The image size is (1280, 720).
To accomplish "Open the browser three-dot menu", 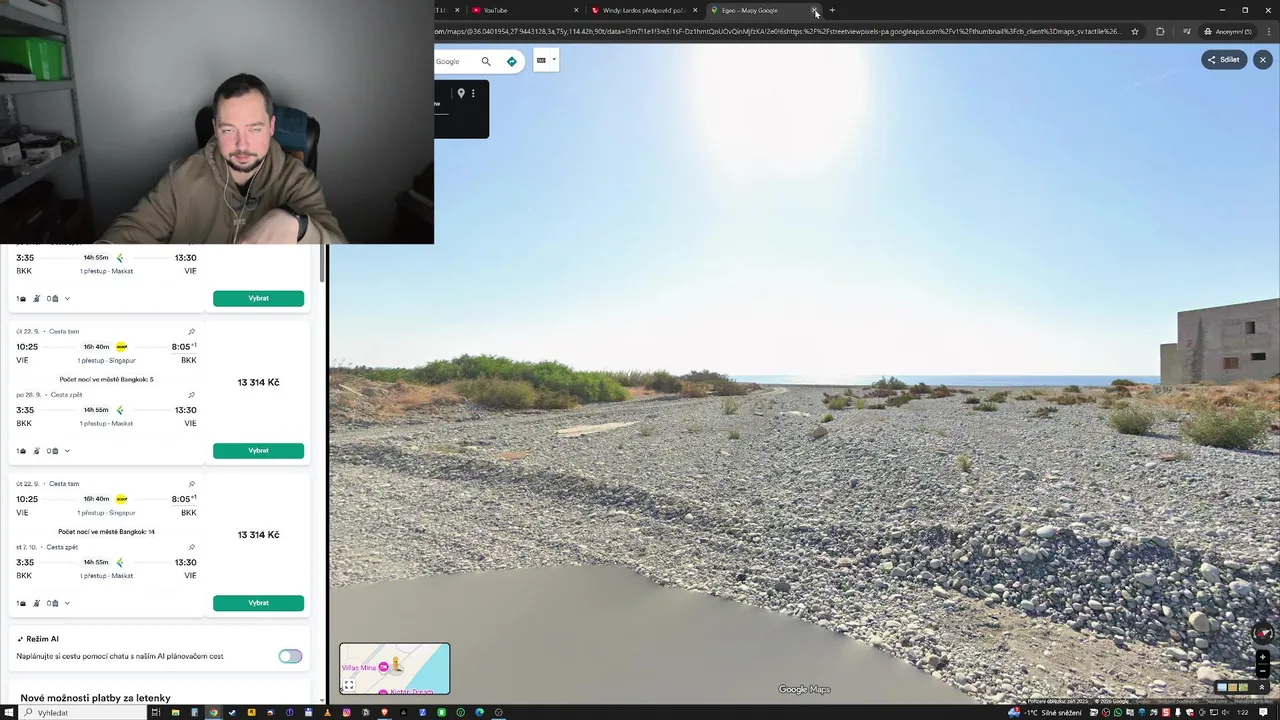I will coord(1268,31).
